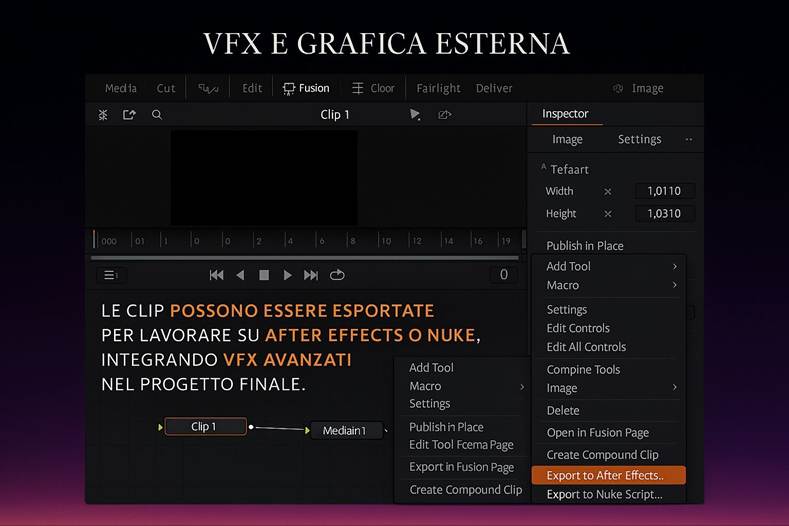
Task: Choose Export to After Effects
Action: 608,475
